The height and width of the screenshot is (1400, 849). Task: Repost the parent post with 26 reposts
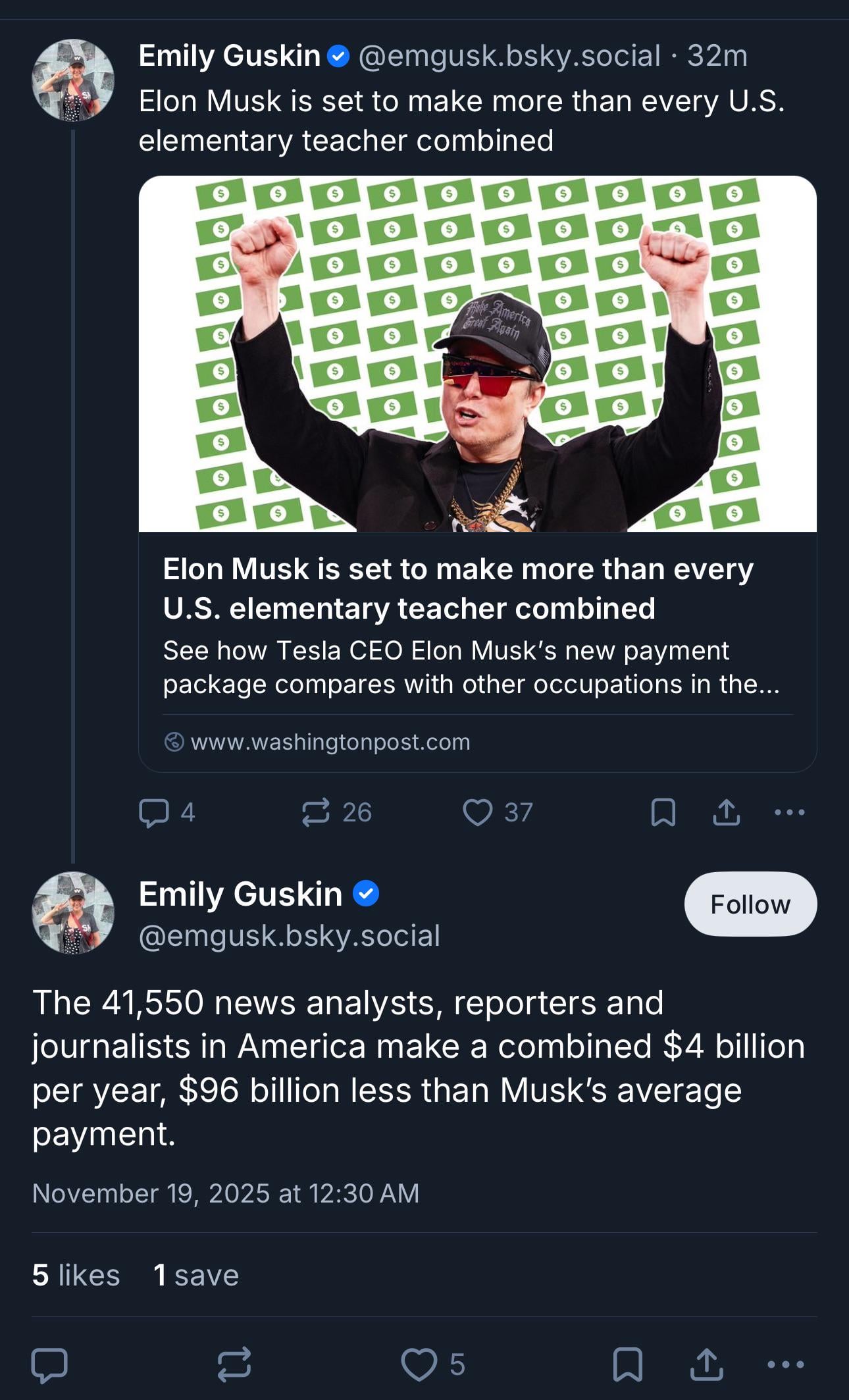[x=316, y=812]
